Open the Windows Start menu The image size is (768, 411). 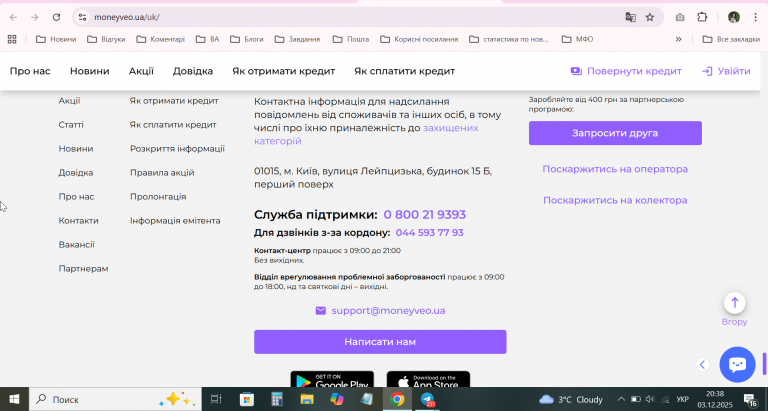coord(14,399)
